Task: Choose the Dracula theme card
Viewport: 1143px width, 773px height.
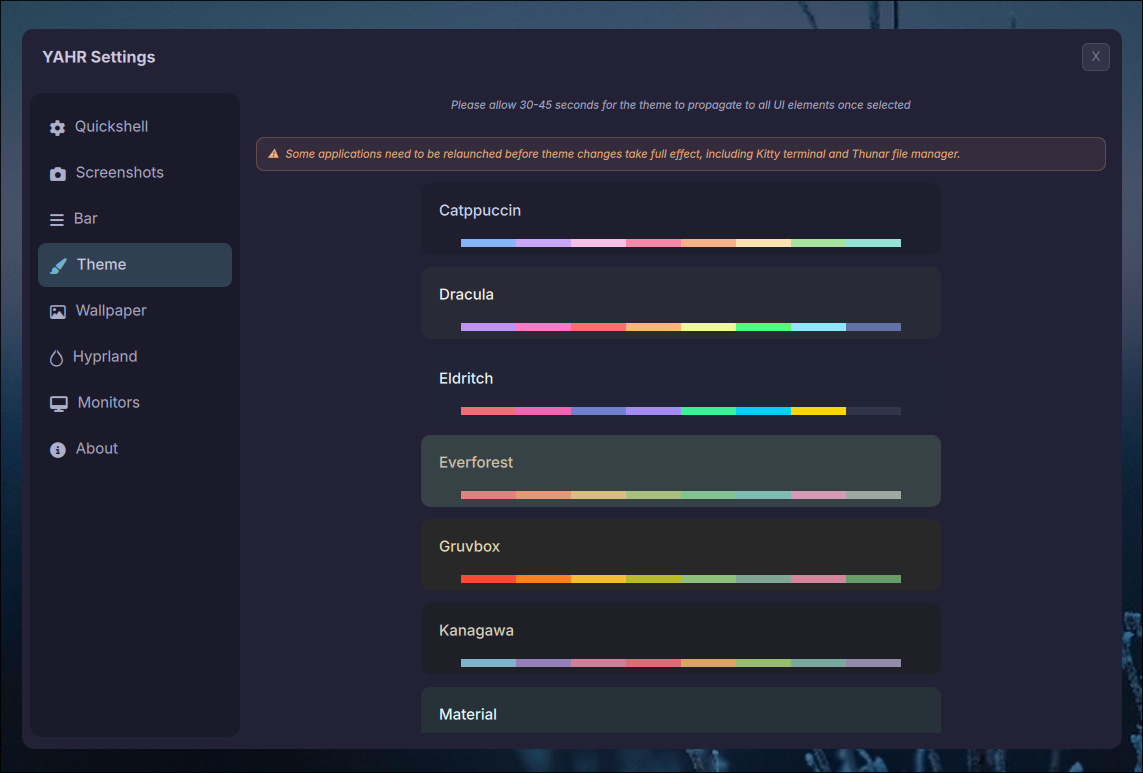Action: pyautogui.click(x=680, y=303)
